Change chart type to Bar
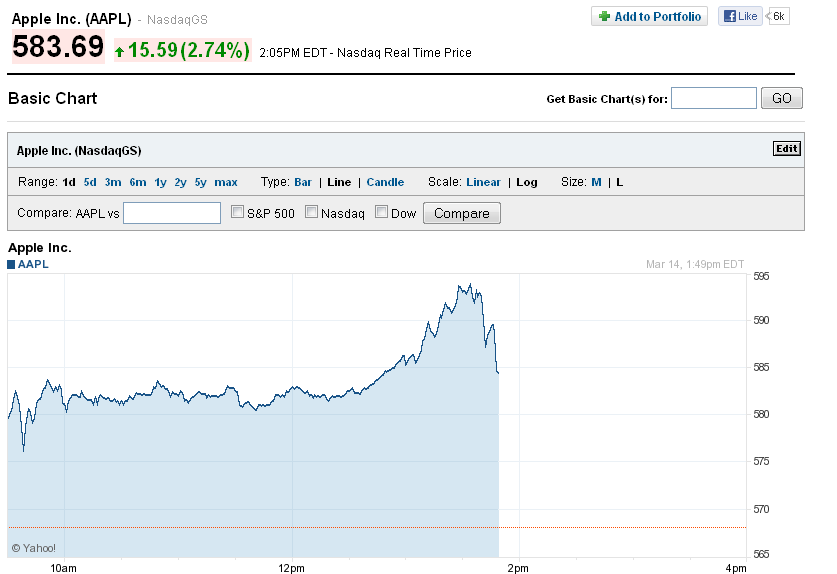Viewport: 837px width, 574px height. [303, 182]
